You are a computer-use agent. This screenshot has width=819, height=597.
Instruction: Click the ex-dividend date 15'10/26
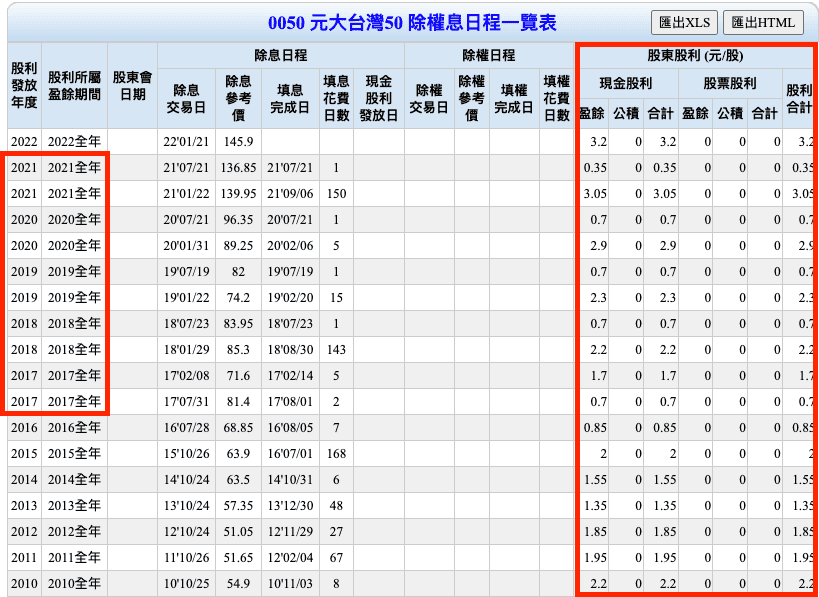point(186,453)
